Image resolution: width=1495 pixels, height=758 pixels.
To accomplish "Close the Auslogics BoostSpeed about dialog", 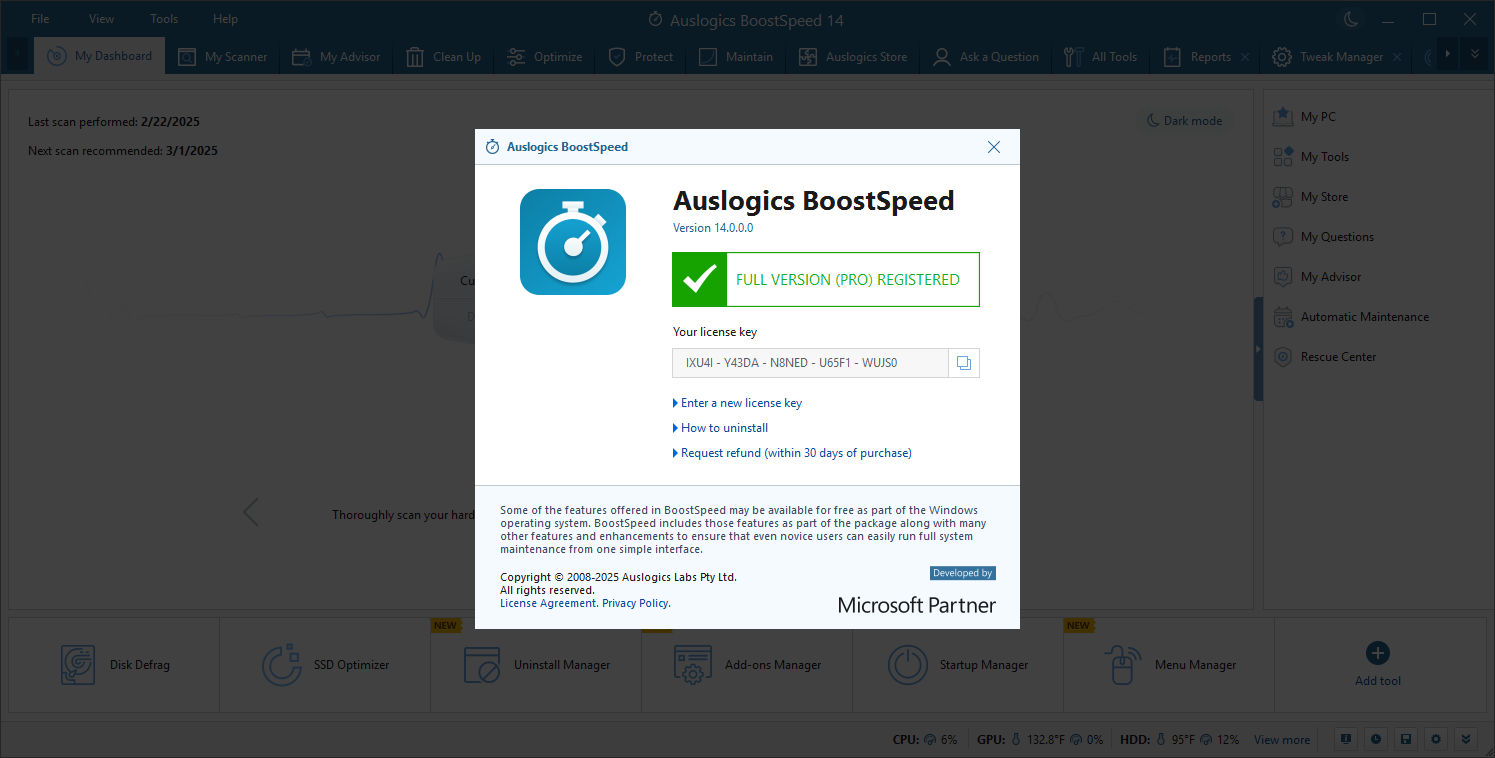I will click(x=994, y=147).
